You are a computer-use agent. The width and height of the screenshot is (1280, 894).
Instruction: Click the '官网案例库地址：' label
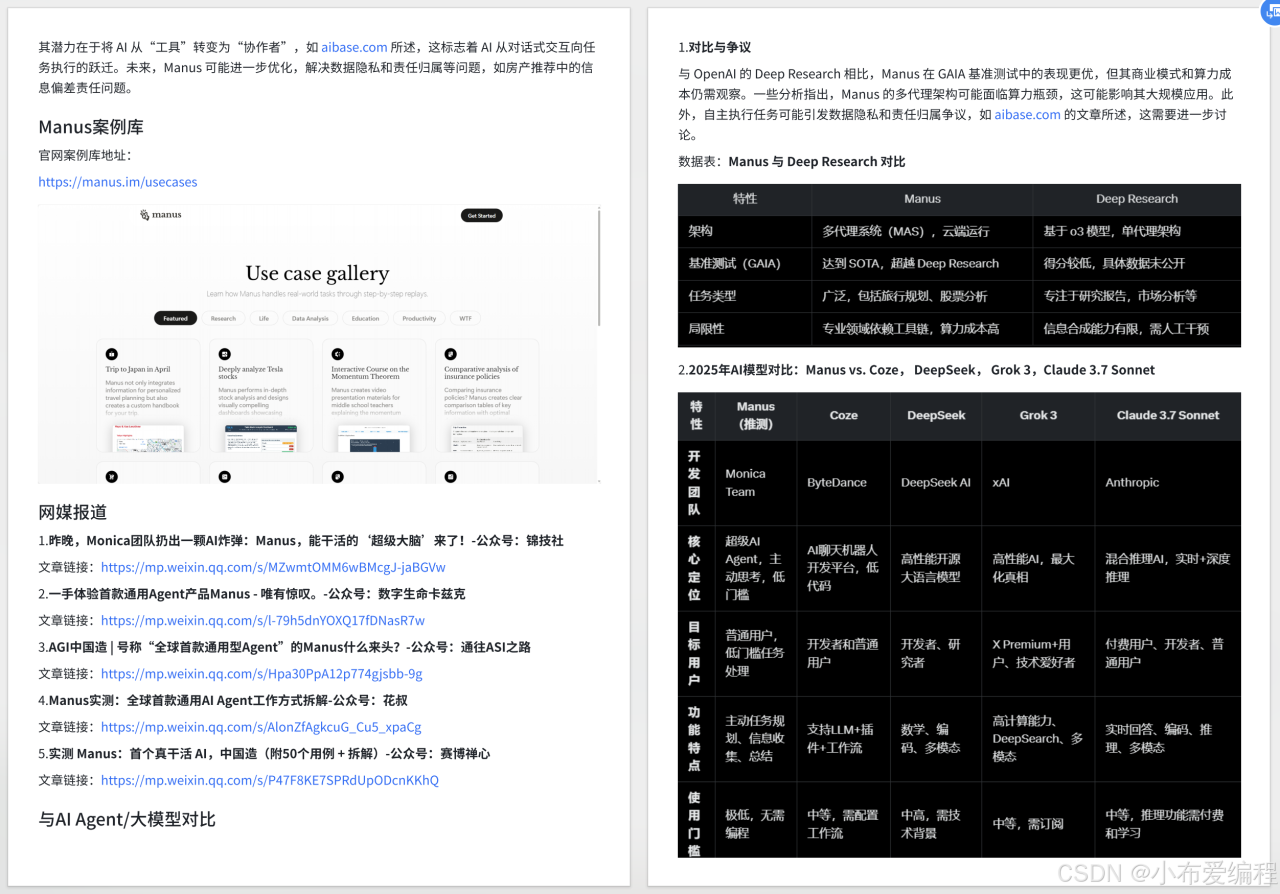[x=85, y=155]
